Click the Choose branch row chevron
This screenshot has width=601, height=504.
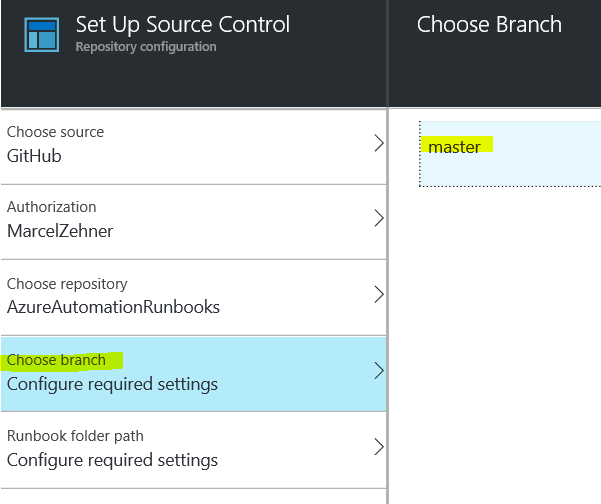[x=378, y=370]
